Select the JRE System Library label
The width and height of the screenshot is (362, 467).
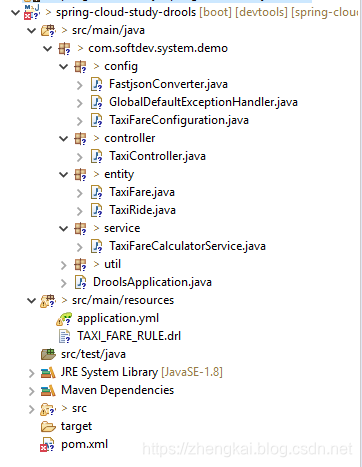coord(110,372)
